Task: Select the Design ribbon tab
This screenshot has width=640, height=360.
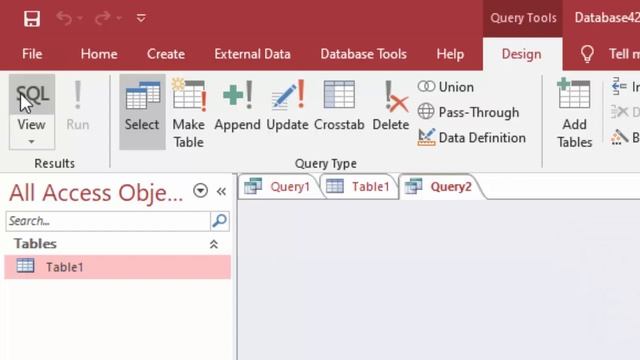Action: (x=522, y=54)
